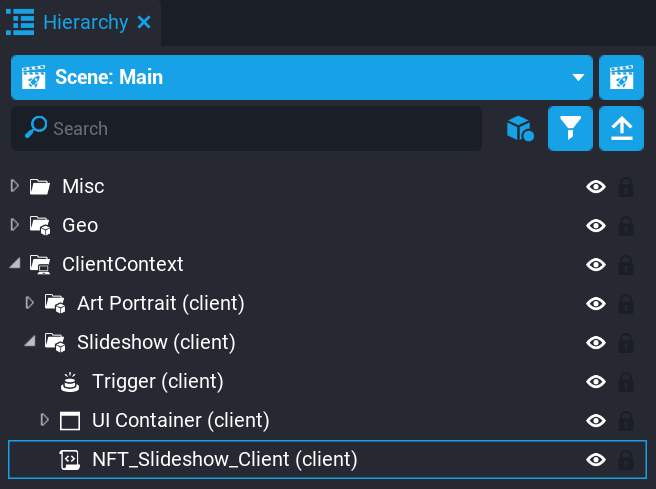Click the scene clapperboard button beside dropdown

click(x=621, y=77)
